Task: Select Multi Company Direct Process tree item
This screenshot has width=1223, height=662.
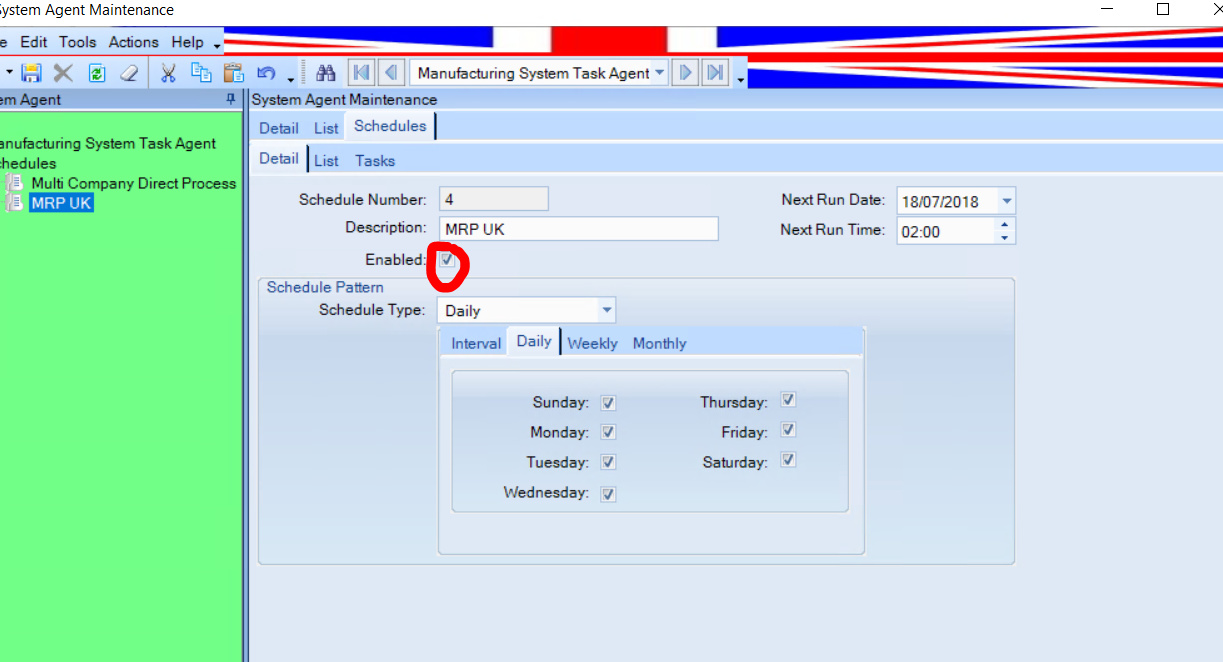Action: click(x=134, y=183)
